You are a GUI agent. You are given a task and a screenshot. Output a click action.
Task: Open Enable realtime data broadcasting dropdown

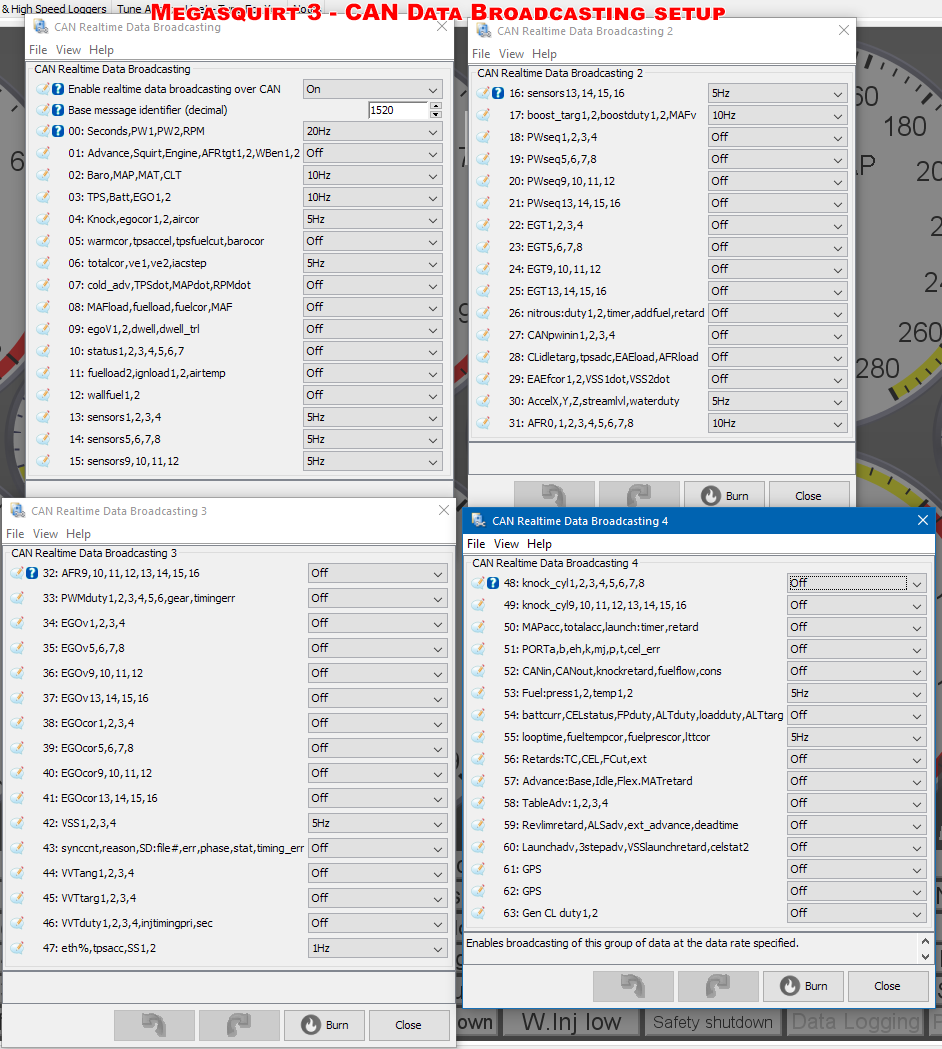pos(373,89)
